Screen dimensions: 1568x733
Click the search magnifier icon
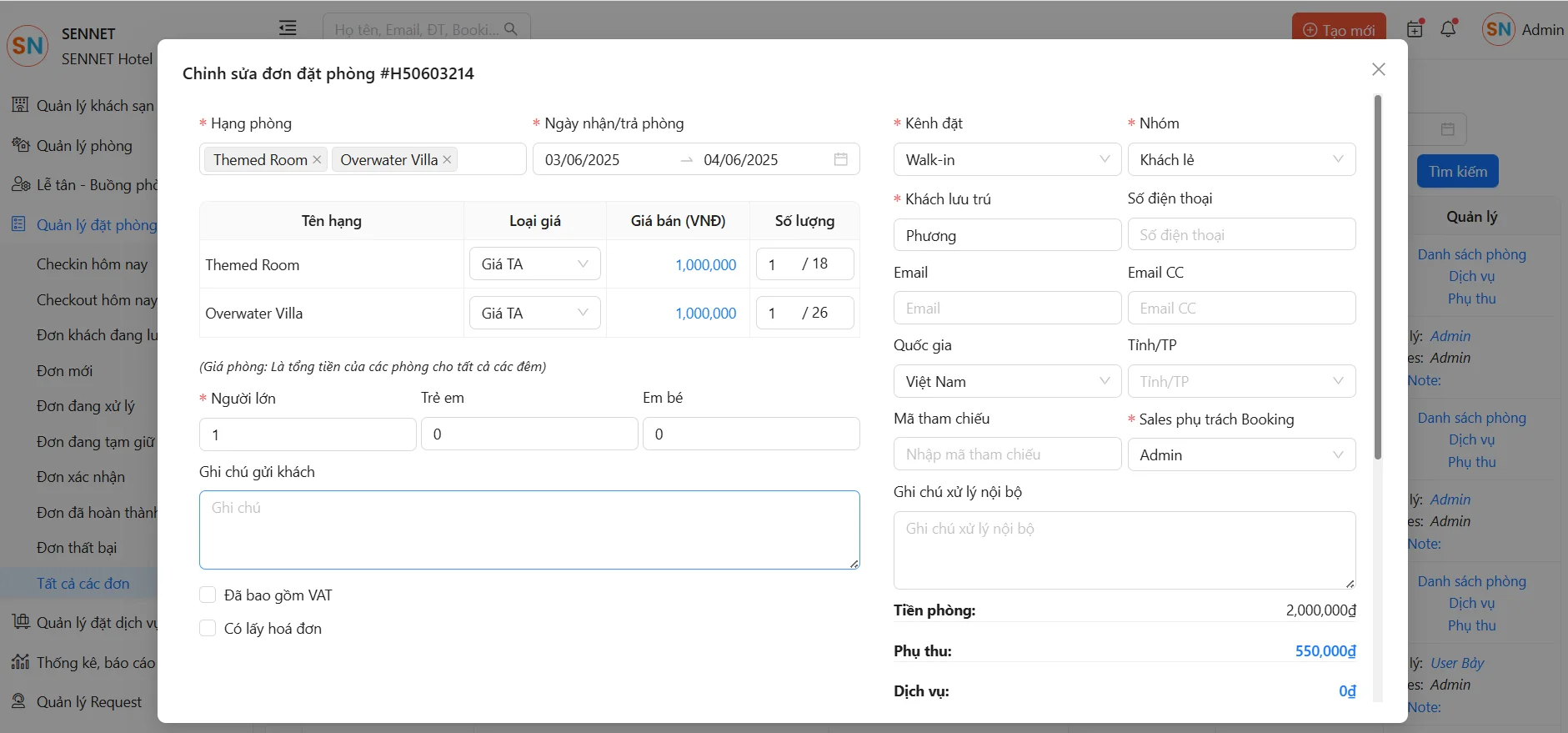pos(511,29)
